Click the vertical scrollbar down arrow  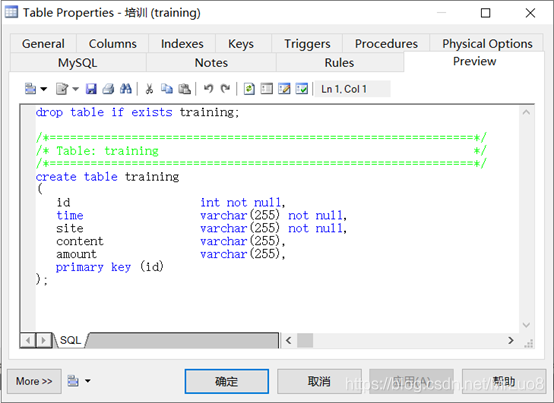pyautogui.click(x=526, y=325)
